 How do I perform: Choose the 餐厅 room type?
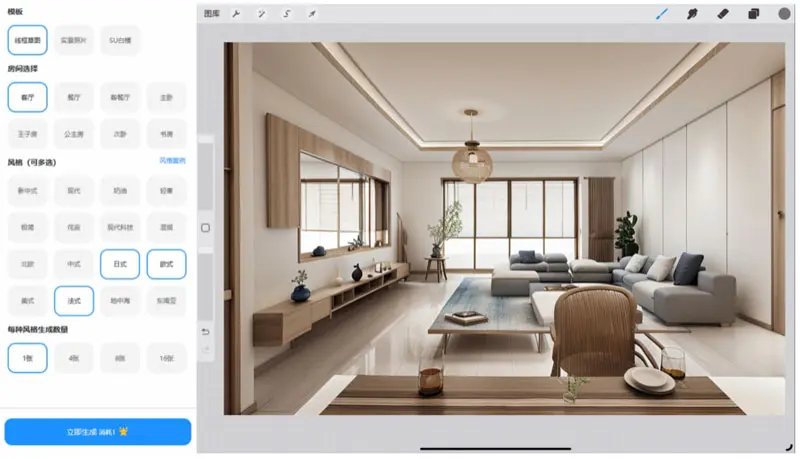[x=74, y=97]
